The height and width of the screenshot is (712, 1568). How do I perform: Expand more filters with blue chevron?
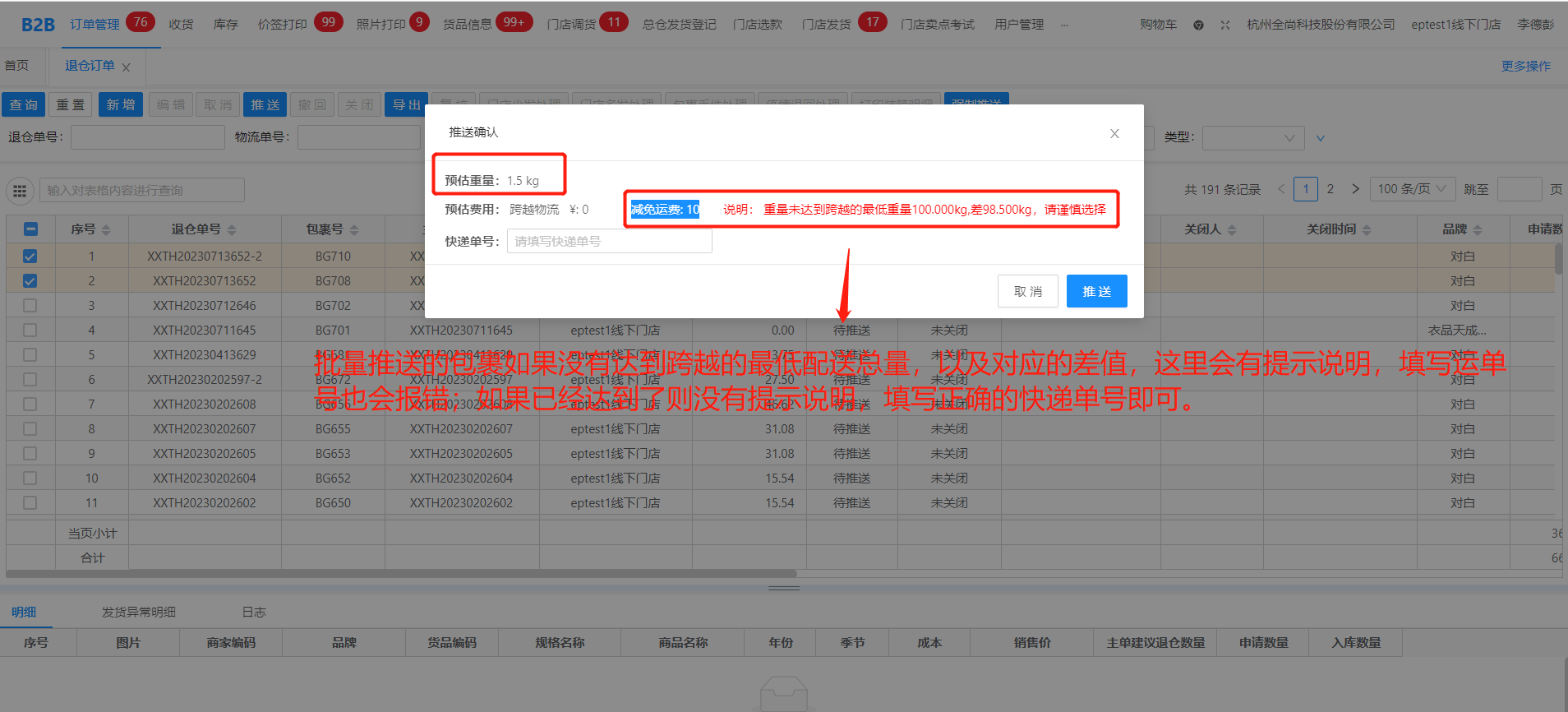coord(1321,138)
